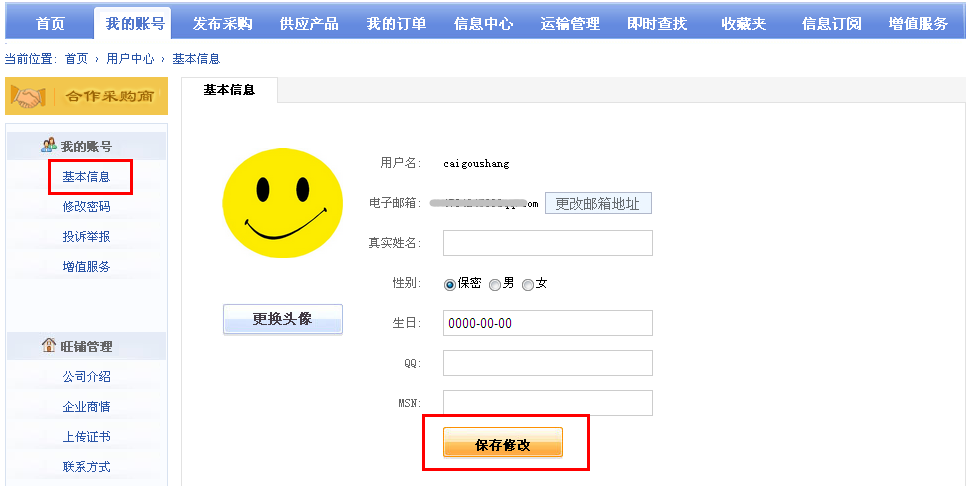The width and height of the screenshot is (970, 486).
Task: Open 投诉举报 sidebar link
Action: [x=86, y=237]
